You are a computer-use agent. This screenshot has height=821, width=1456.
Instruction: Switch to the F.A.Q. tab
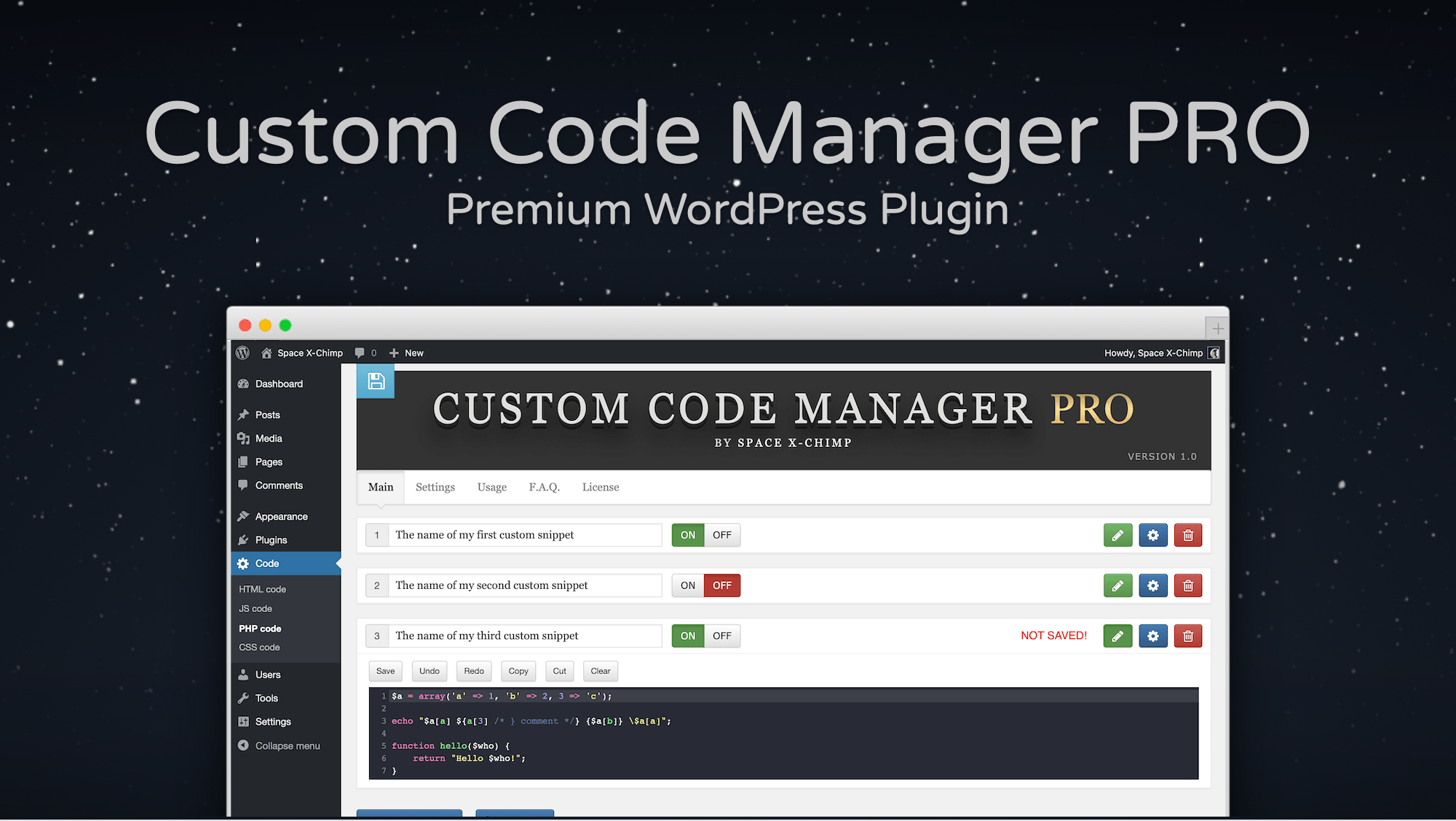[x=545, y=487]
